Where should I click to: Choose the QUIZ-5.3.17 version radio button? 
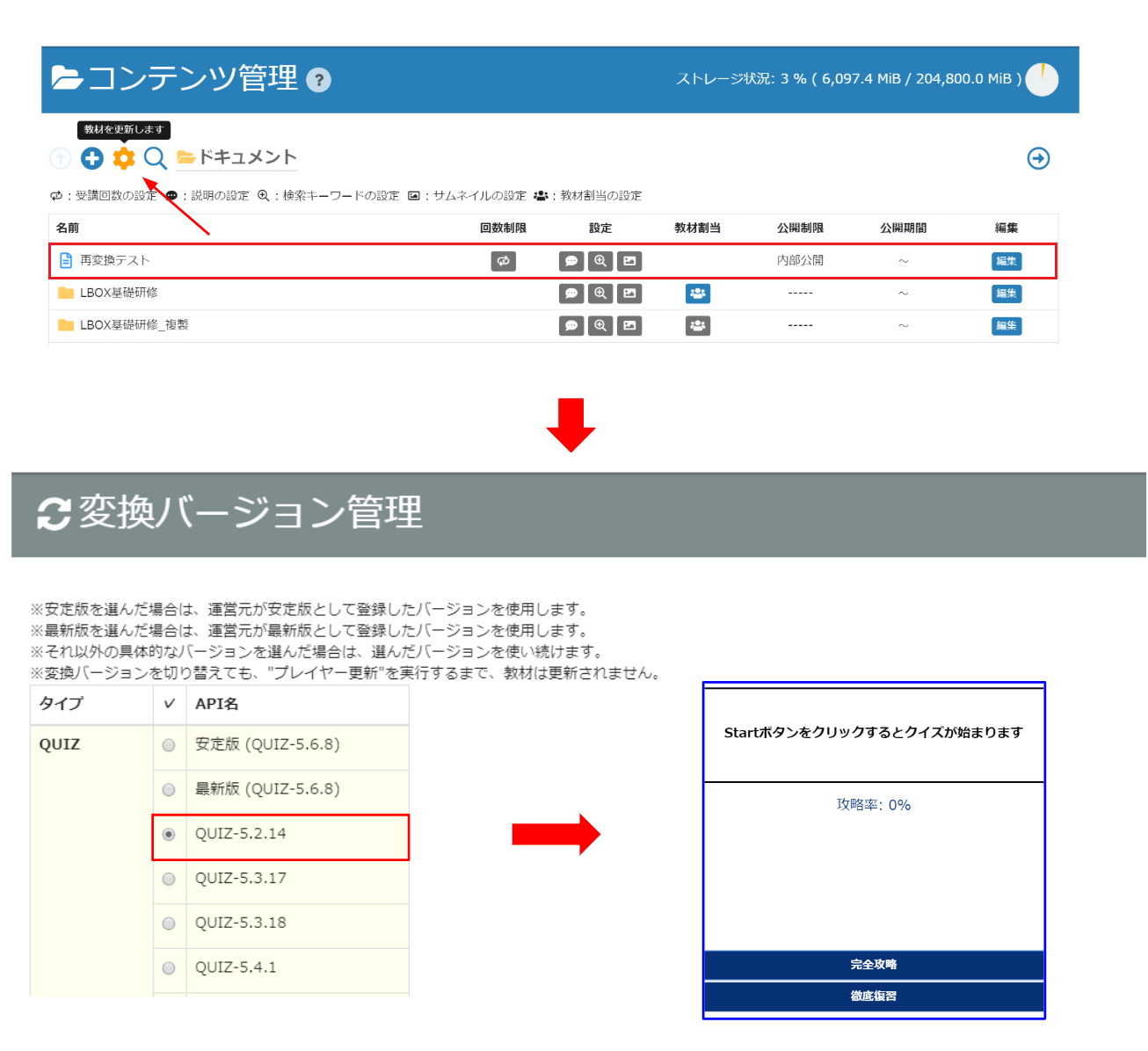pos(169,879)
